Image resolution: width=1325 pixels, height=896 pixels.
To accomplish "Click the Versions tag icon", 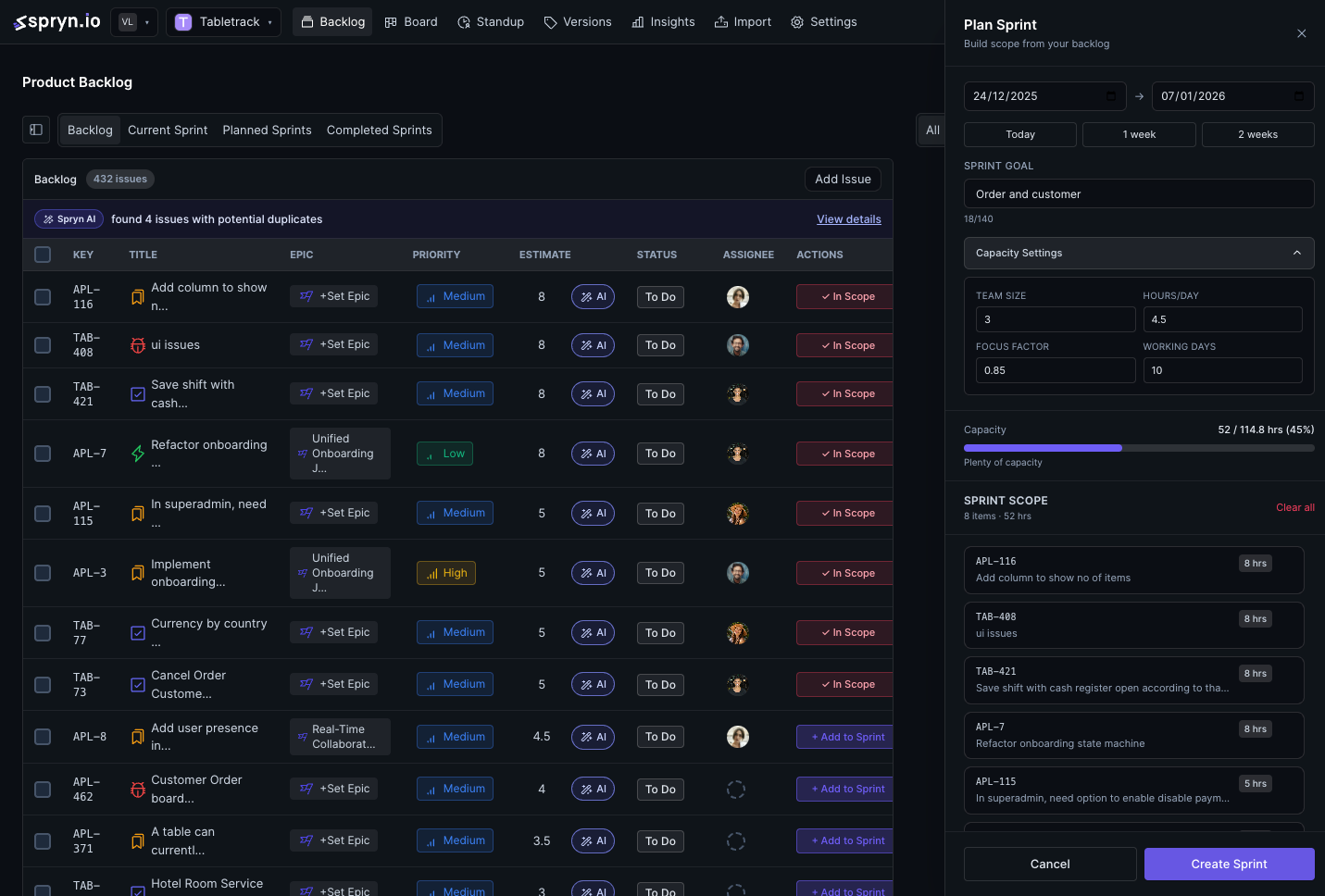I will 552,21.
